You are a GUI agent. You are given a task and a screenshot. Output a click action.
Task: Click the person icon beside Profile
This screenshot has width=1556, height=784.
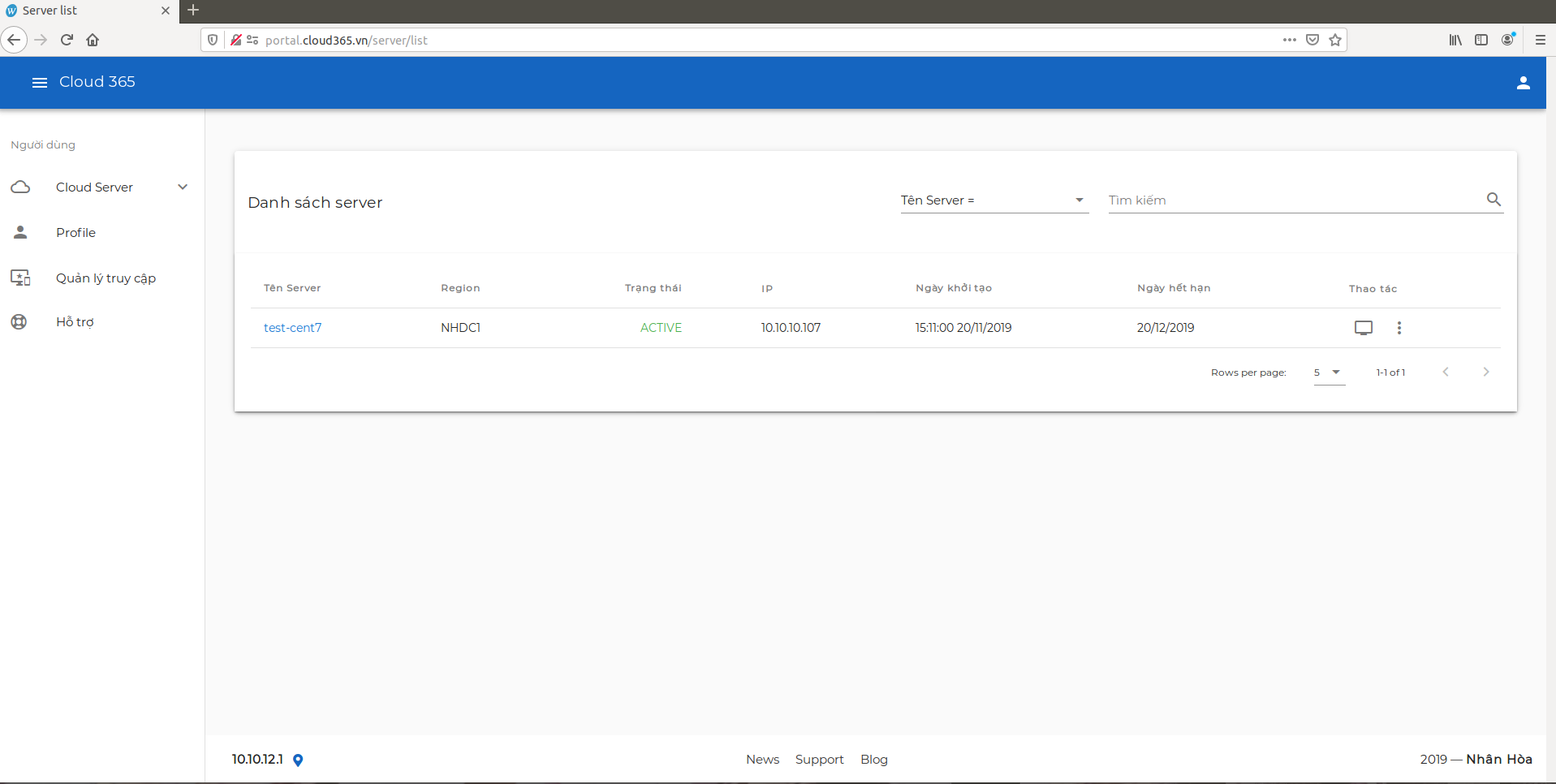click(20, 232)
